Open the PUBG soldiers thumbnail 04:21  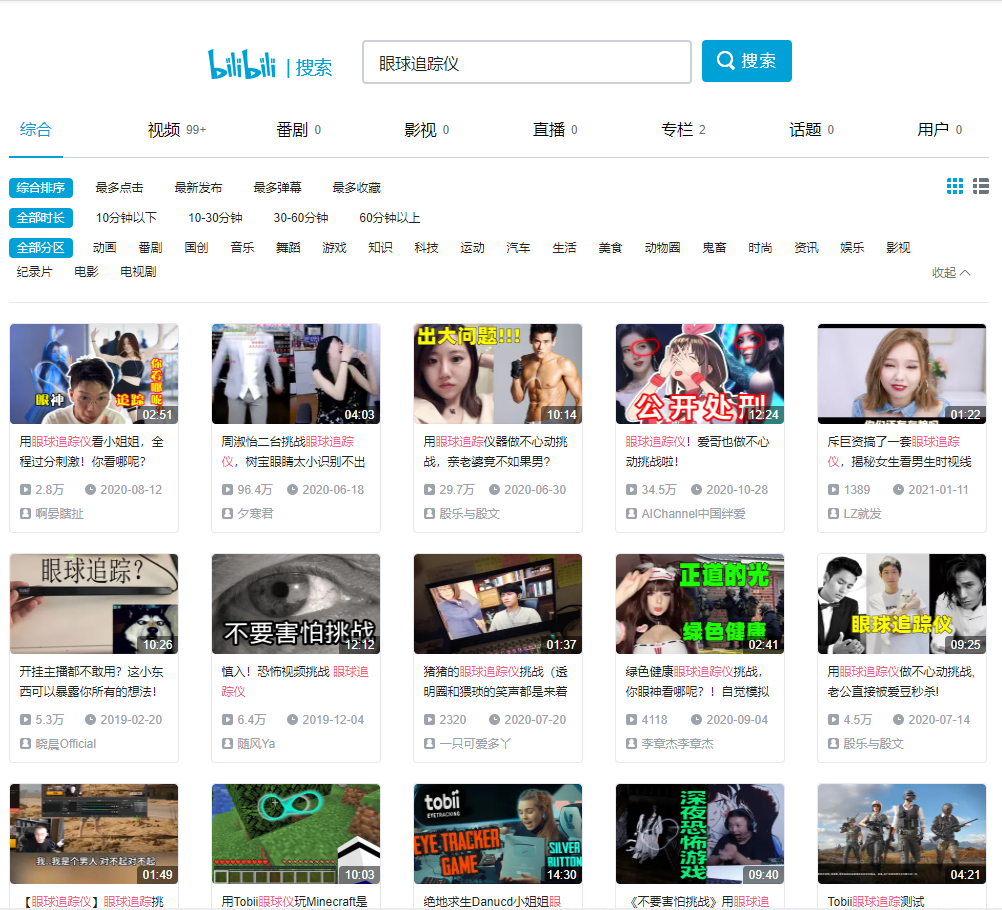(902, 834)
